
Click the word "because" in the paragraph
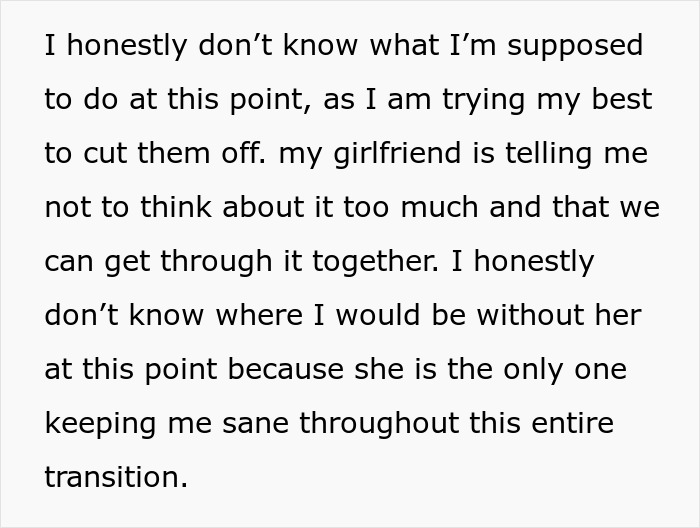click(x=271, y=369)
